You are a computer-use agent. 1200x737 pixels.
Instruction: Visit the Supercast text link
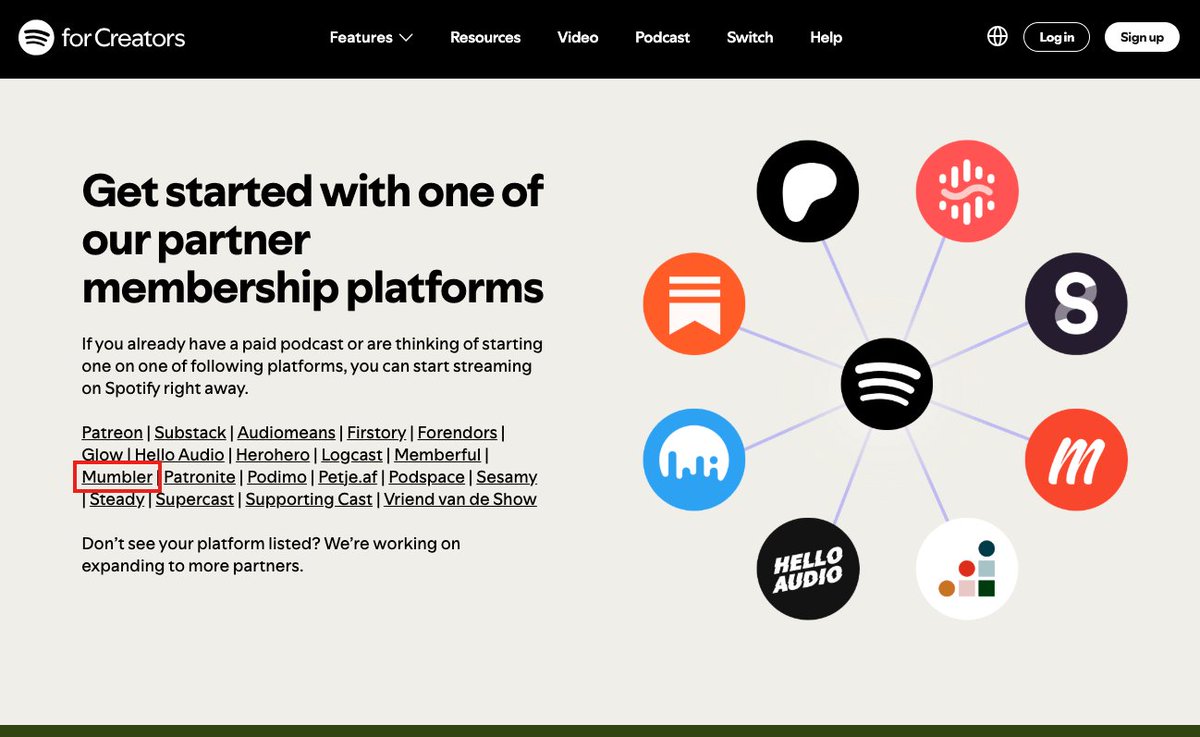195,499
